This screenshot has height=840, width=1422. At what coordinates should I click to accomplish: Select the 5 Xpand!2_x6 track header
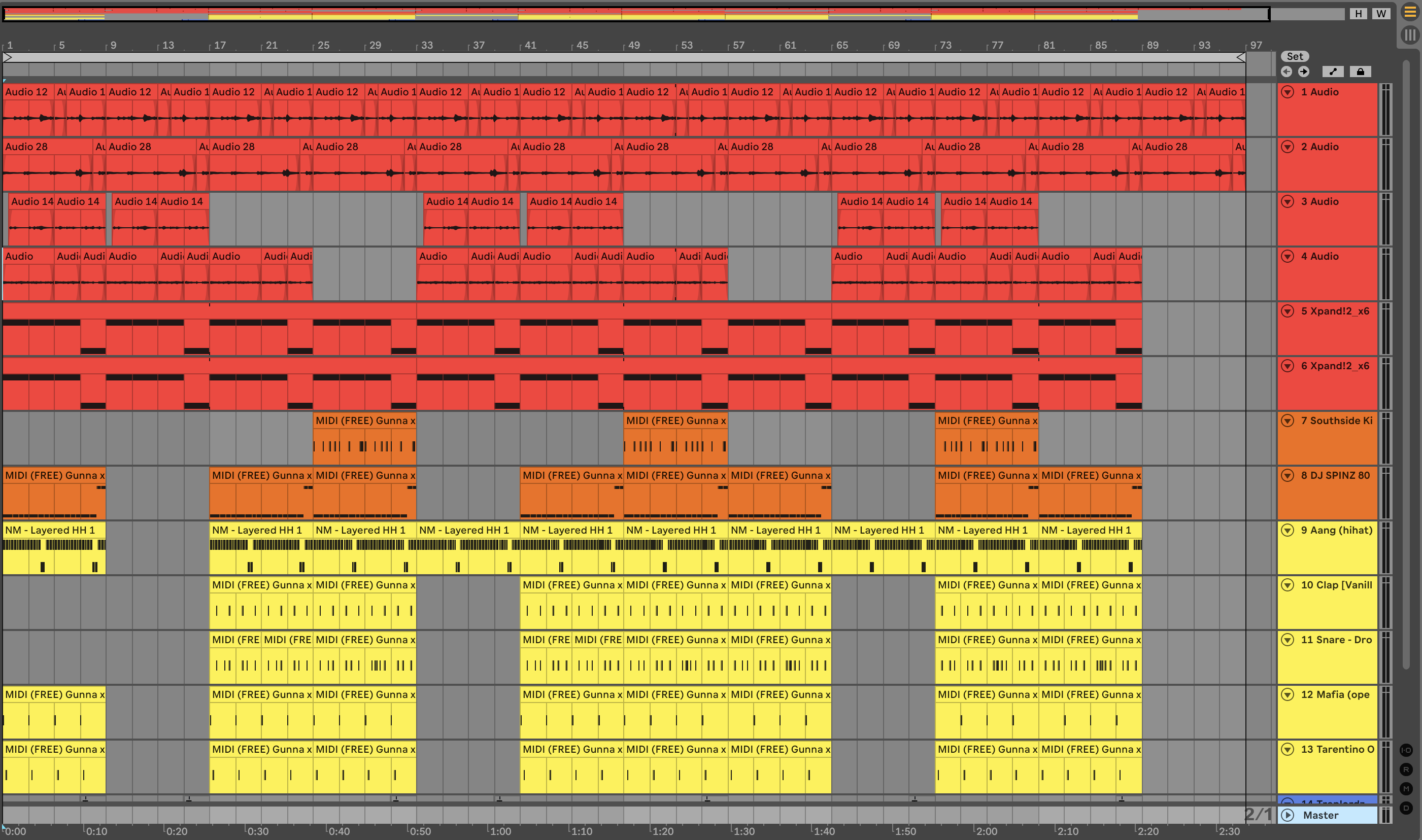[x=1334, y=311]
